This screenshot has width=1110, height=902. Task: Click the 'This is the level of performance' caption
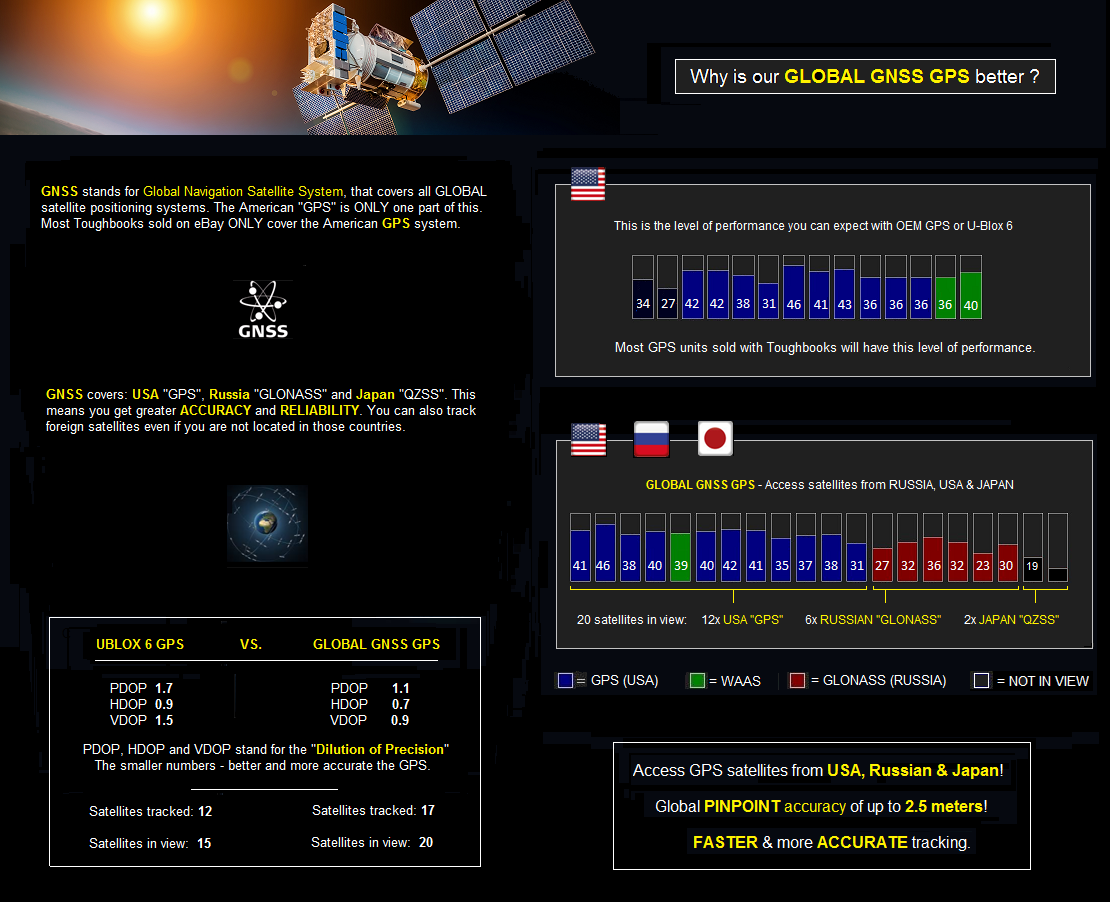[813, 226]
